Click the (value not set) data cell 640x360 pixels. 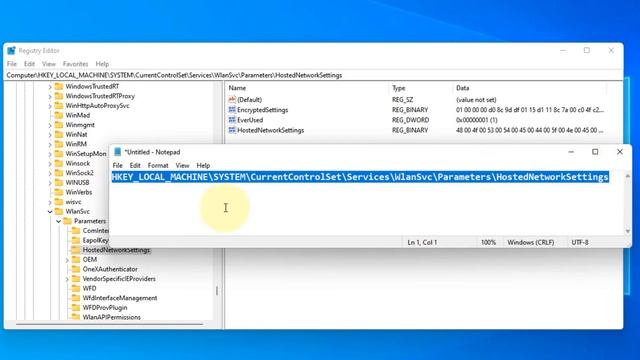pyautogui.click(x=476, y=100)
